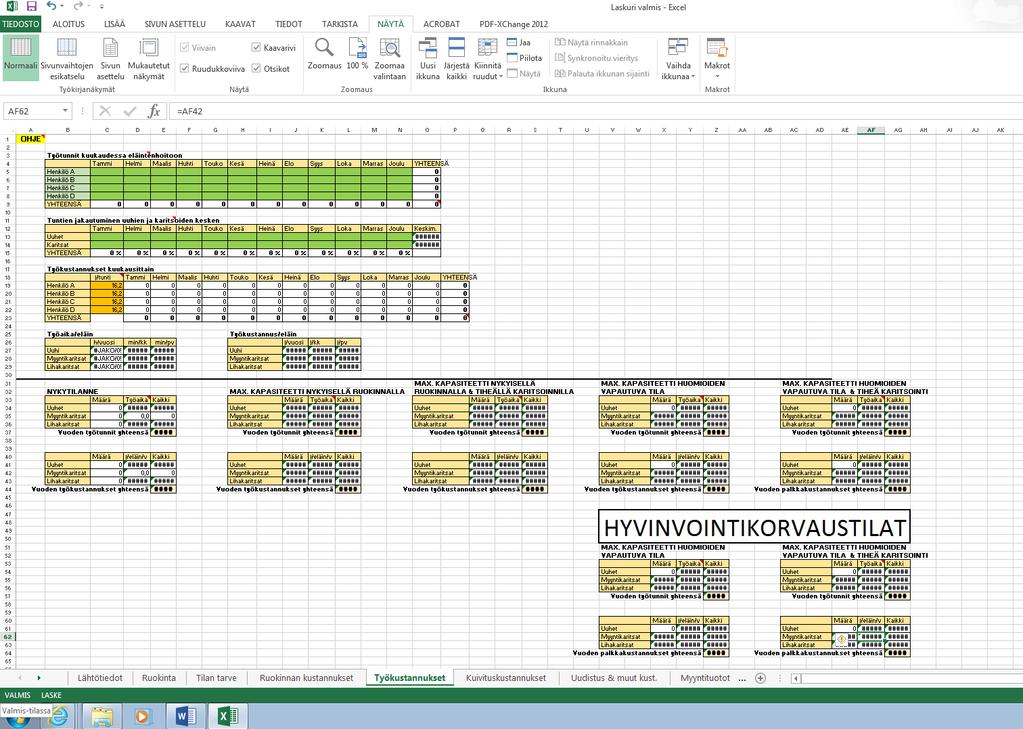Click the Jaa split window button

point(519,42)
